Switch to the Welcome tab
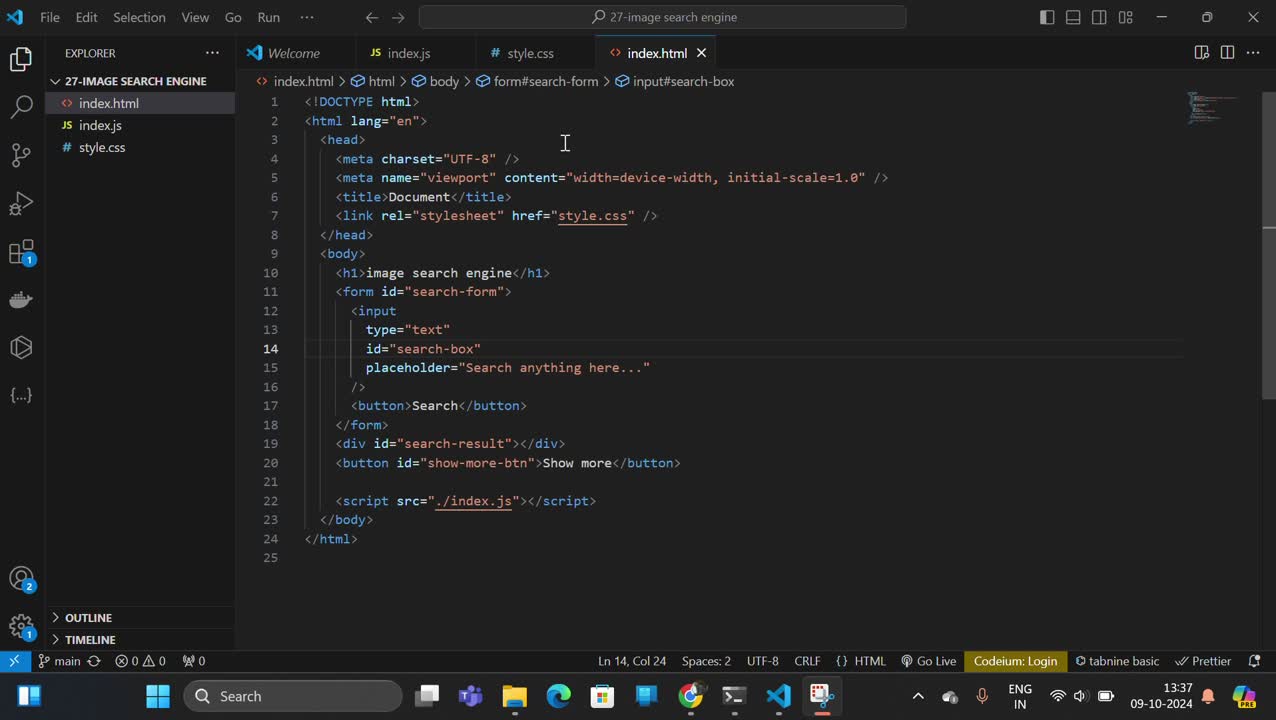The height and width of the screenshot is (720, 1276). pos(294,53)
